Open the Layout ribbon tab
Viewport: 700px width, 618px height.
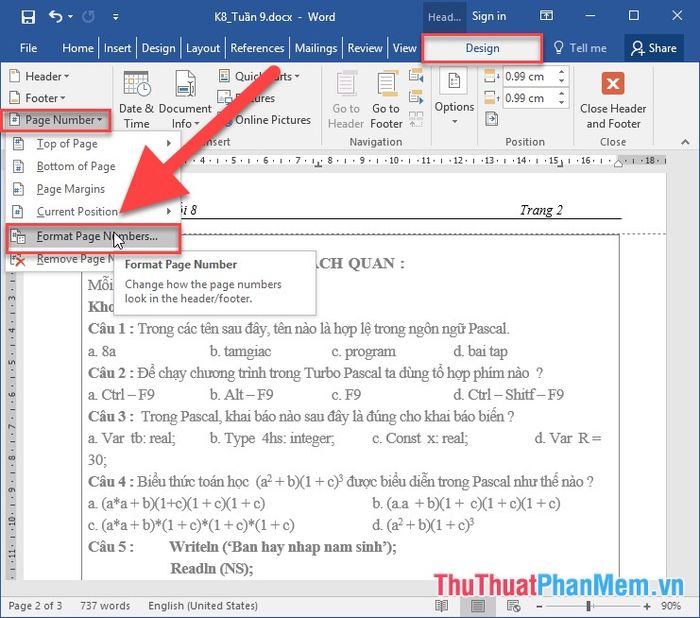(x=203, y=48)
